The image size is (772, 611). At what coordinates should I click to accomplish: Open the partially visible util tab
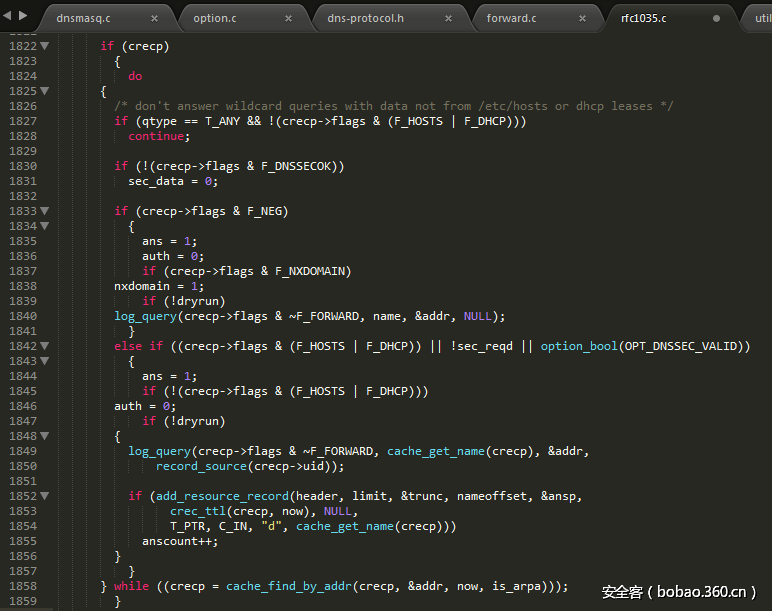point(762,18)
